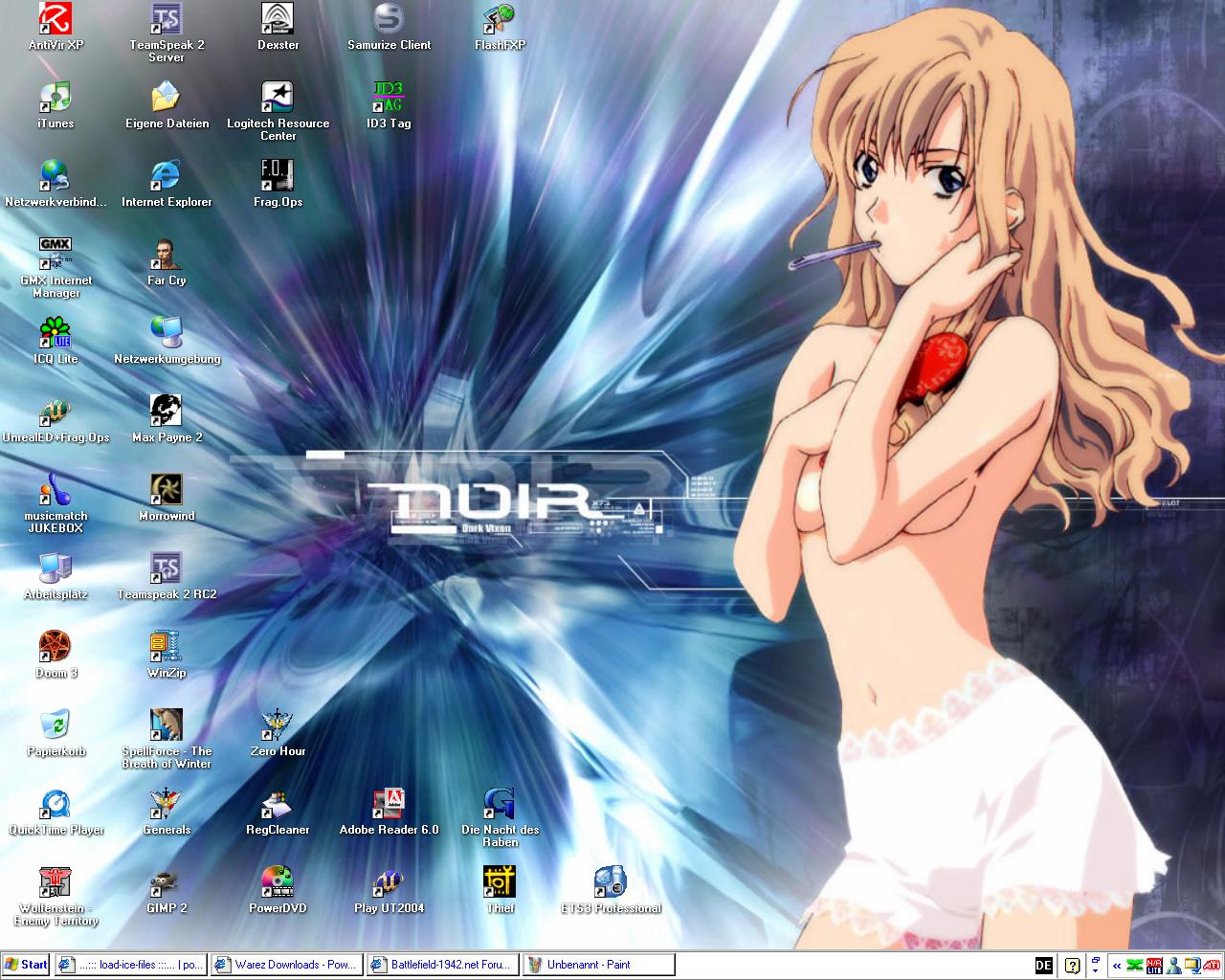This screenshot has height=980, width=1225.
Task: Open the AntiVir XP desktop icon
Action: coord(56,27)
